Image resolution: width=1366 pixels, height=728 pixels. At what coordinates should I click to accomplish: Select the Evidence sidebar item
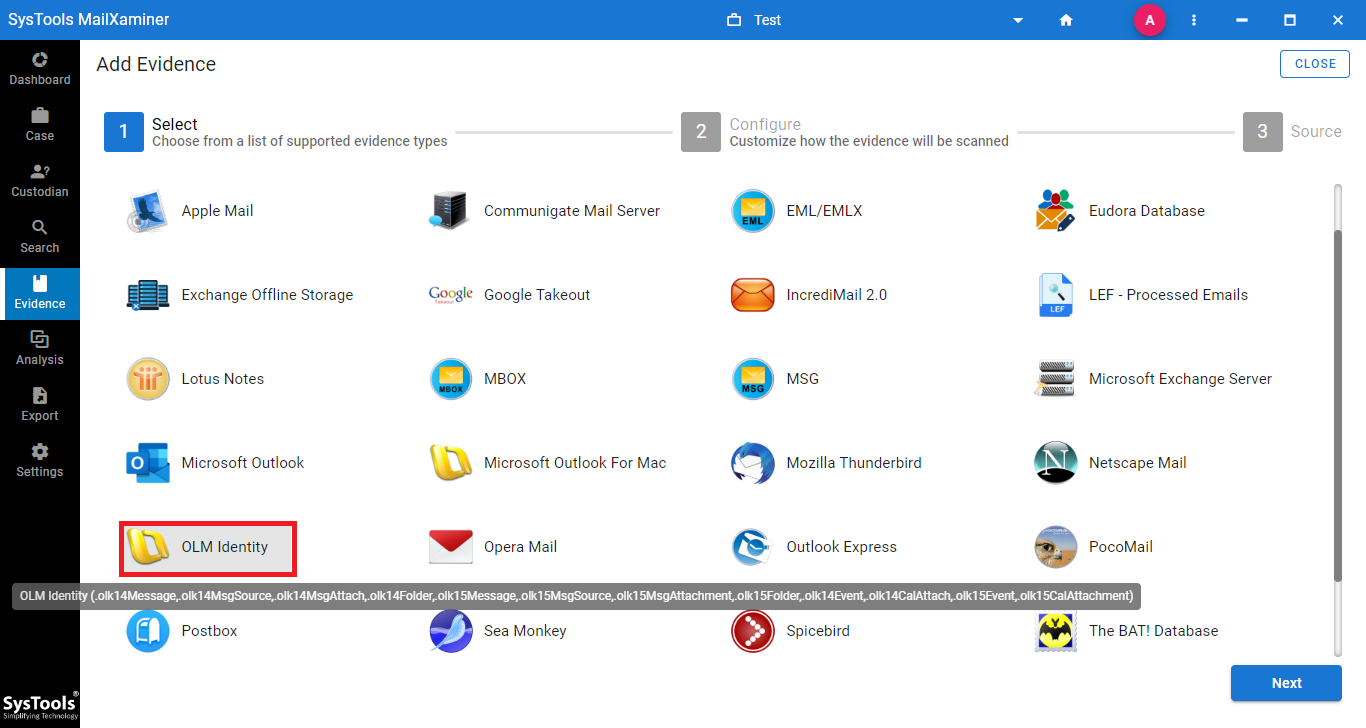[40, 292]
